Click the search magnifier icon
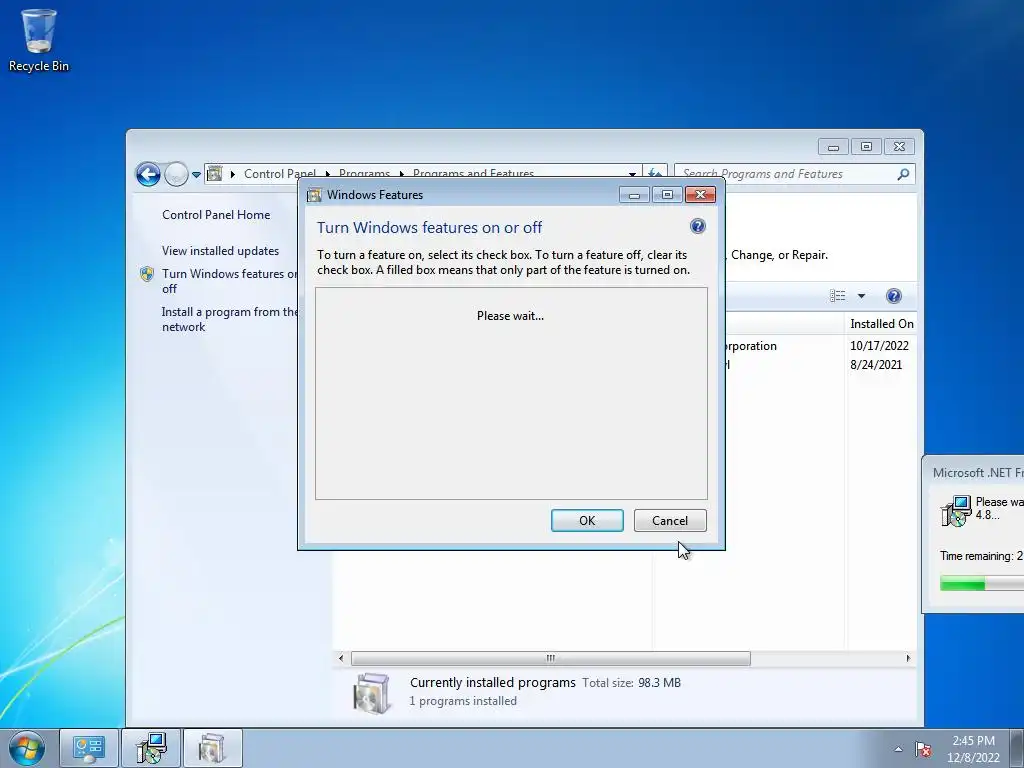The height and width of the screenshot is (768, 1024). (903, 174)
